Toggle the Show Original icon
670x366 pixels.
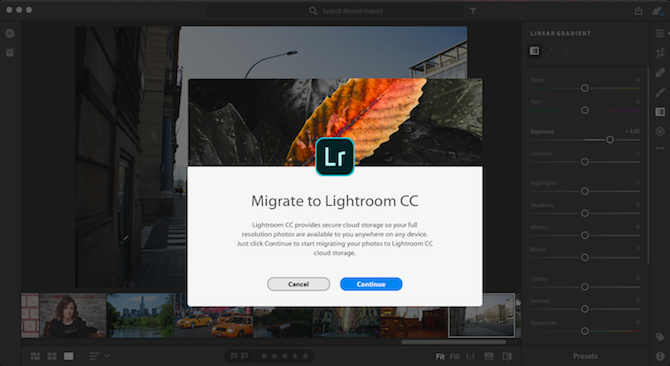point(507,356)
